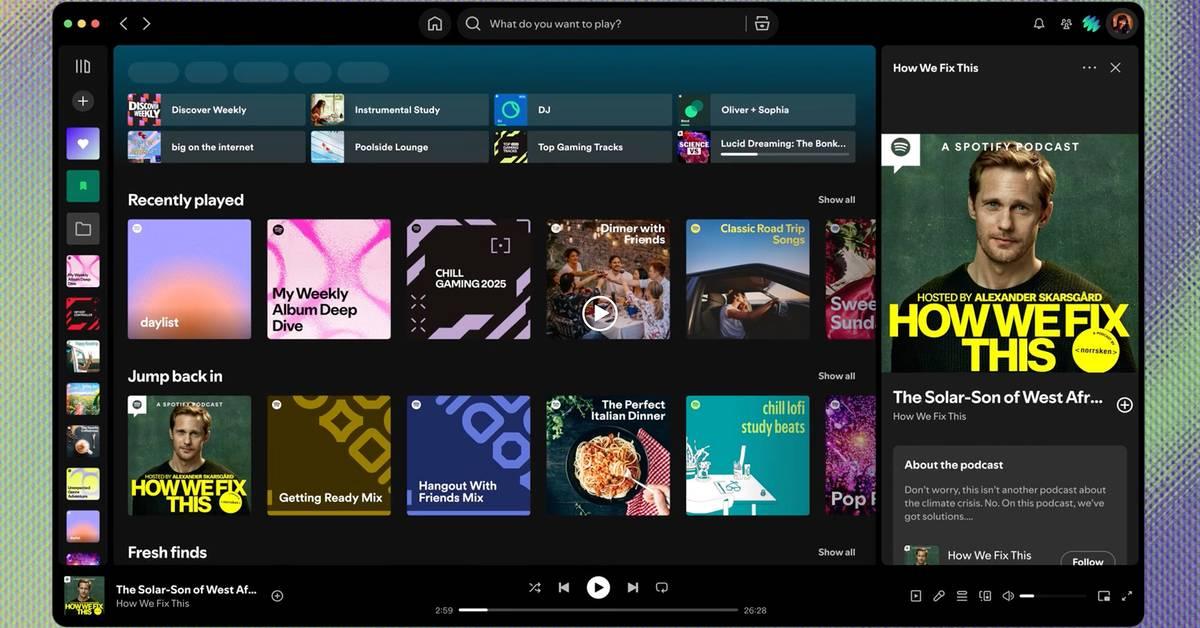
Task: Click 'About the podcast' heading
Action: click(953, 465)
